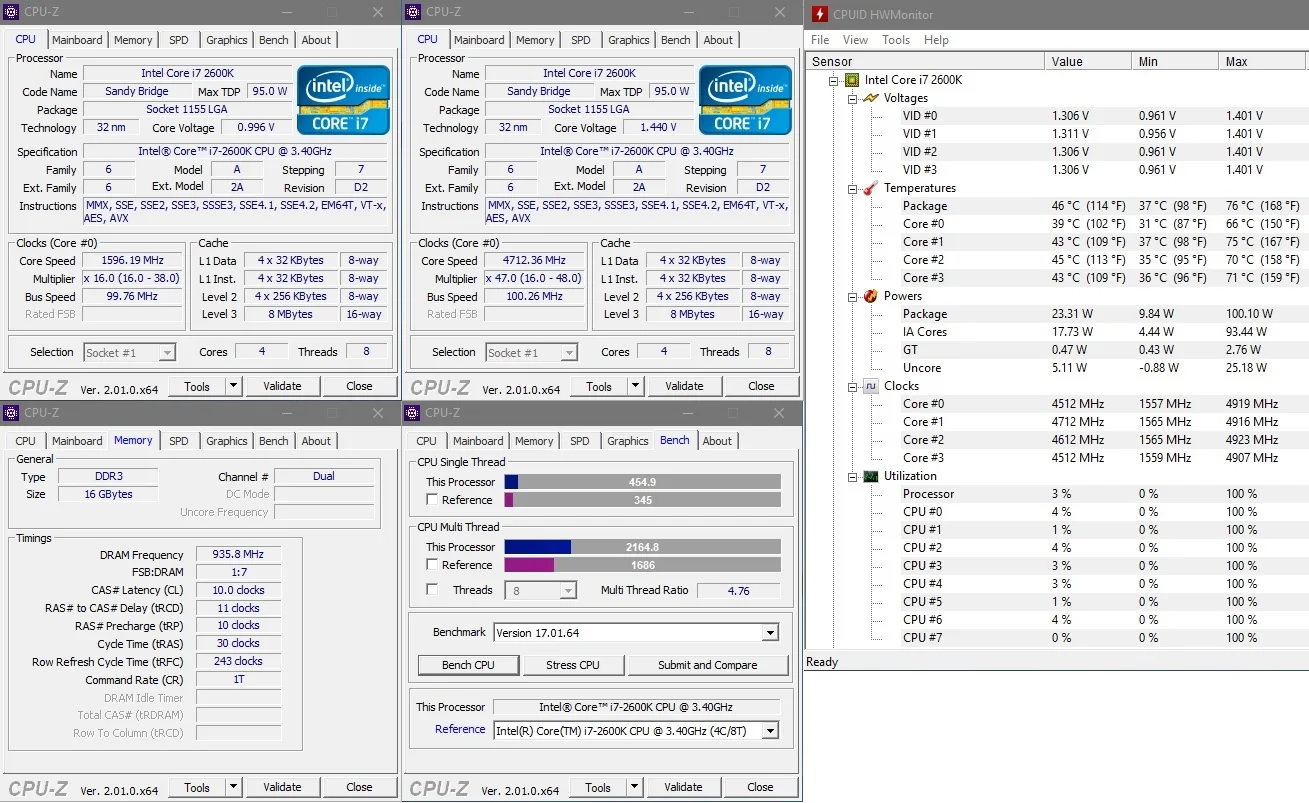Open the Reference processor i7-2600K dropdown
The height and width of the screenshot is (803, 1309).
[769, 731]
